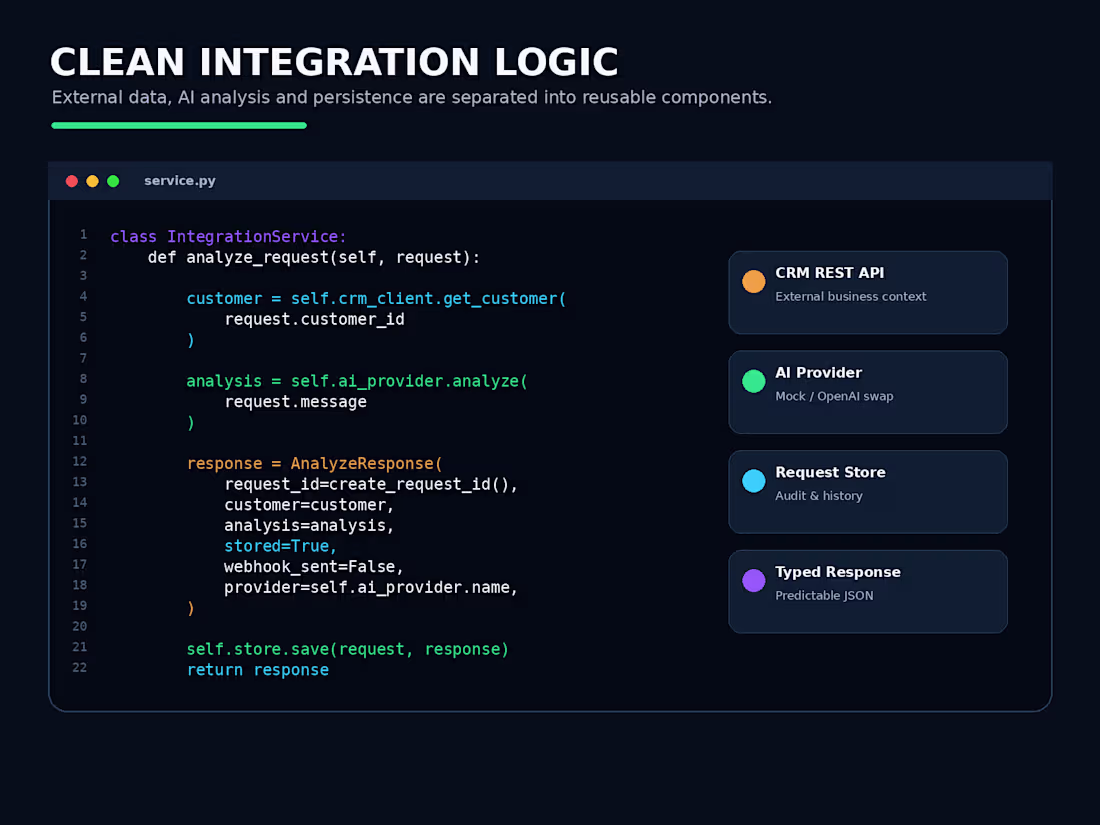
Task: Click 'customer=customer,' code line
Action: click(x=309, y=505)
